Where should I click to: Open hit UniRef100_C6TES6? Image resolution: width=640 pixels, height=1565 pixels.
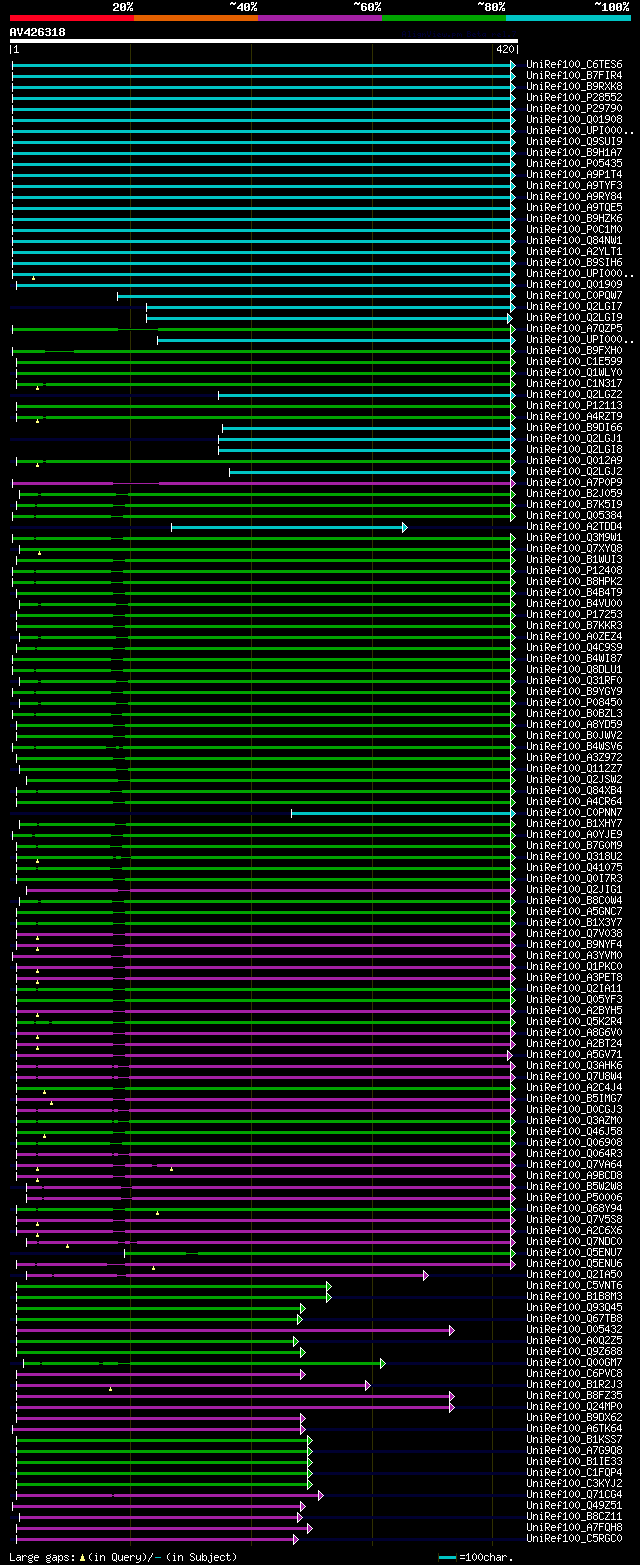(573, 64)
